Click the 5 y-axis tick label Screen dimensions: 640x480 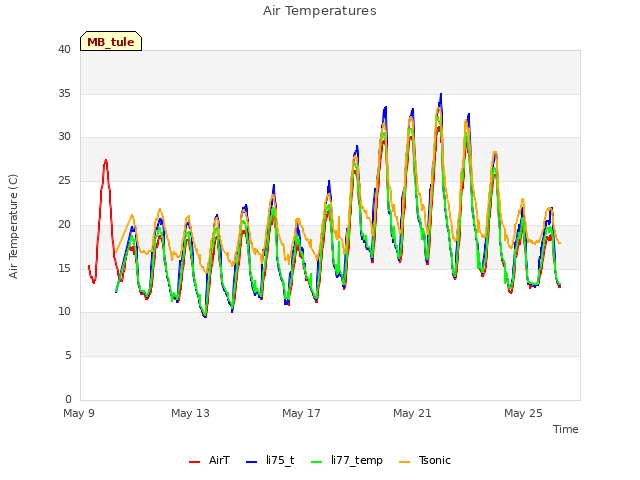(68, 356)
